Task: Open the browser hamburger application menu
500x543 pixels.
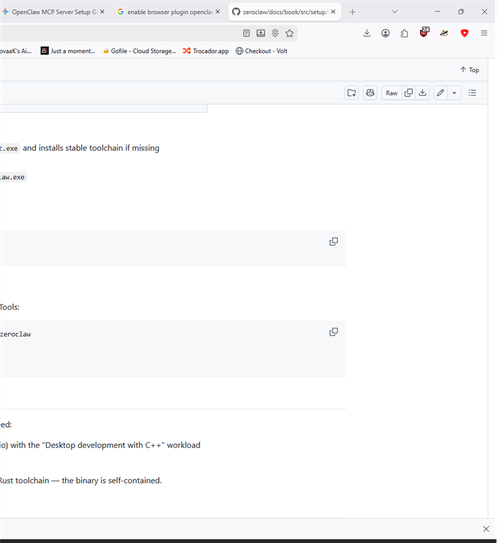Action: click(484, 33)
